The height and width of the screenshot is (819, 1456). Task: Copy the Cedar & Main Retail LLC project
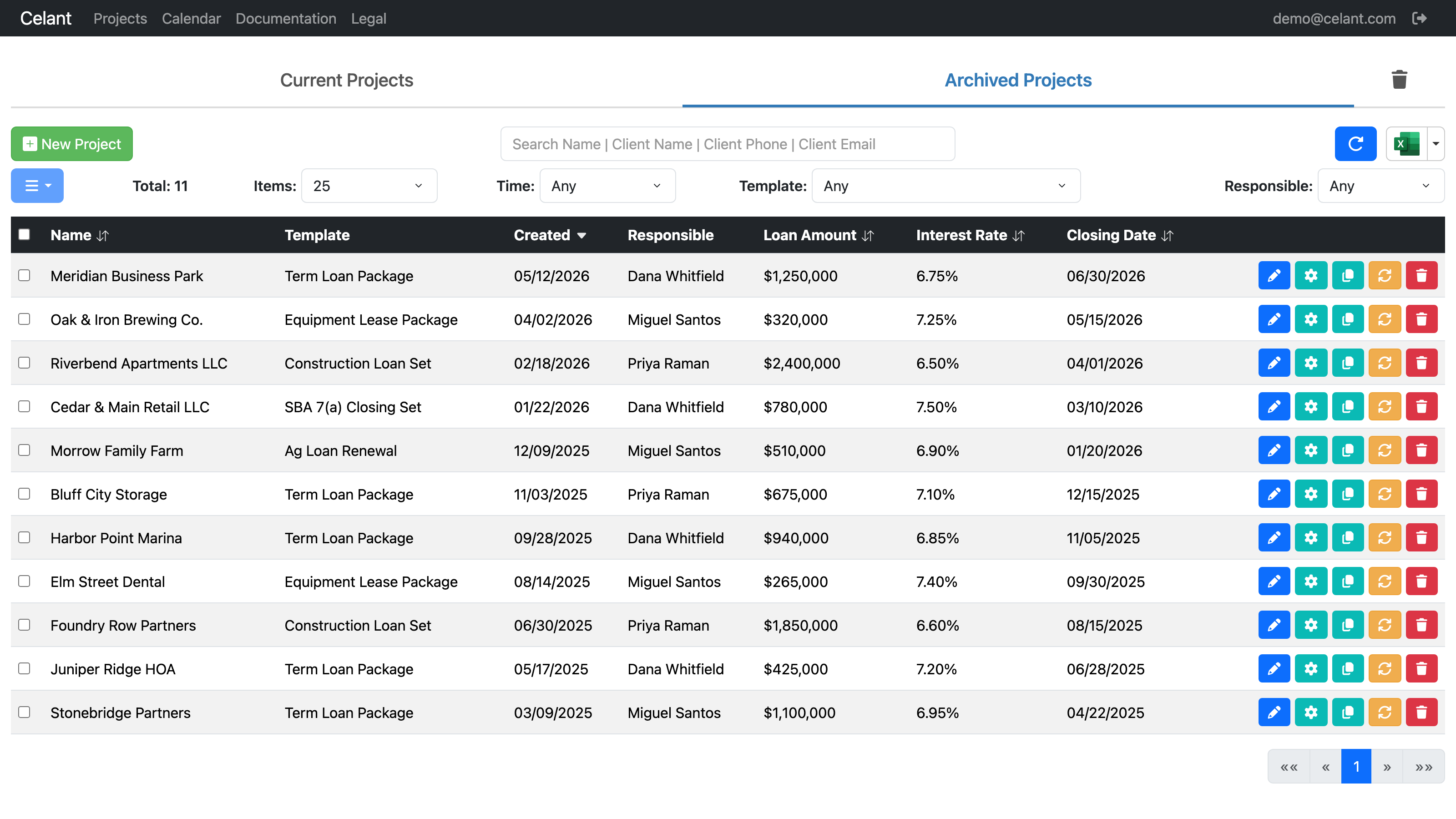(x=1347, y=407)
